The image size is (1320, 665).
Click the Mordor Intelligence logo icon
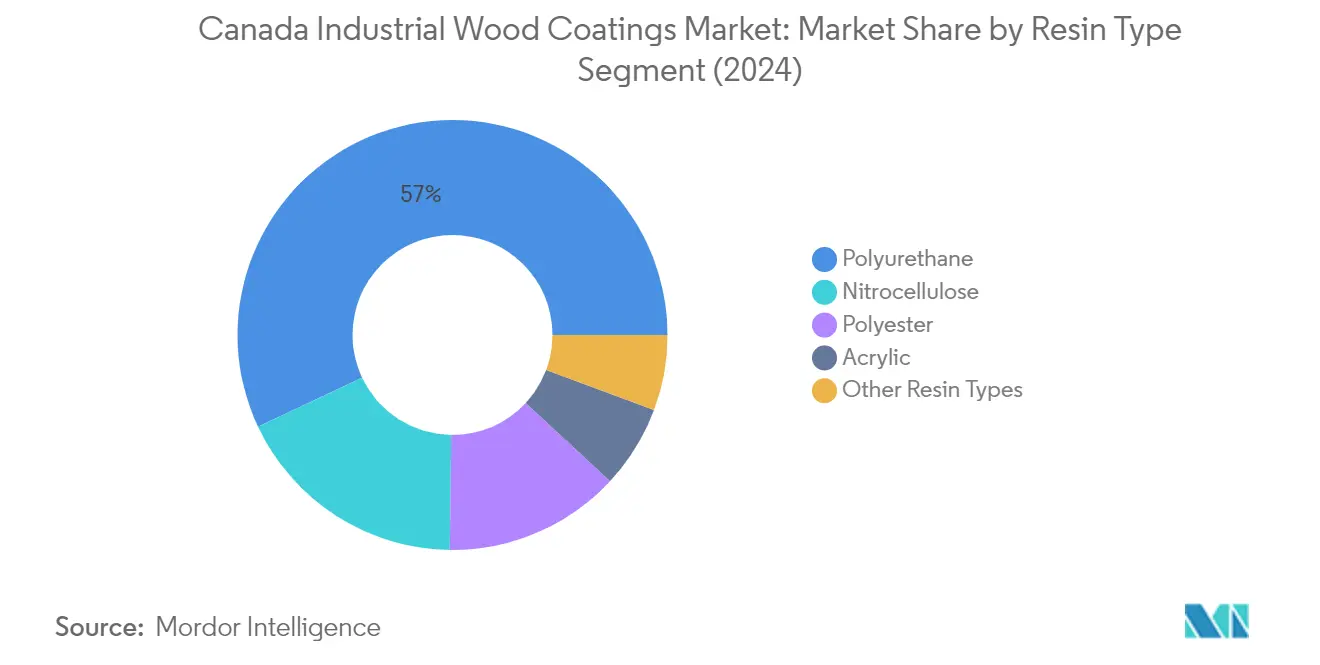[1217, 620]
